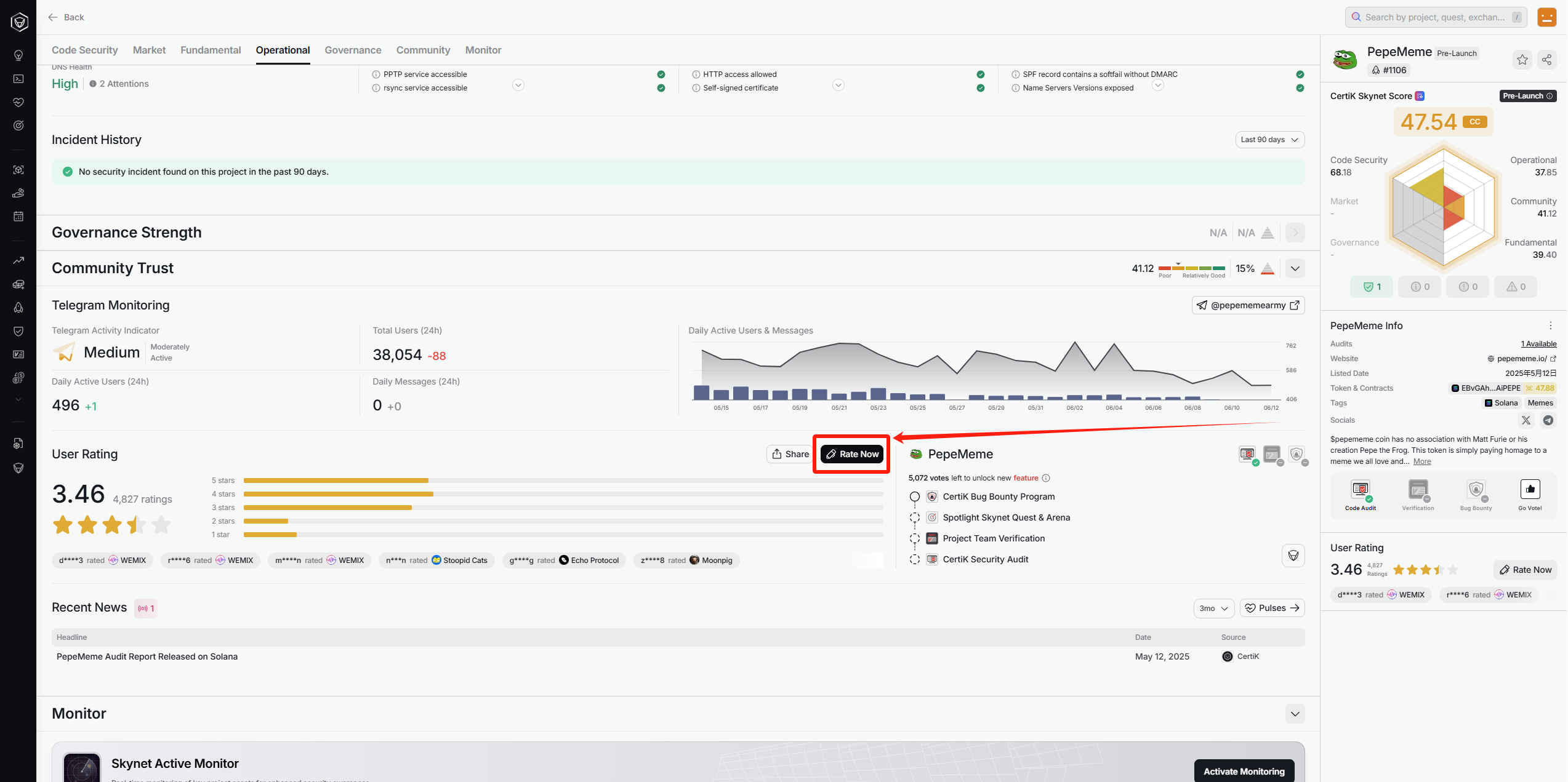Open PepeMeme Audit Report news headline

point(147,656)
